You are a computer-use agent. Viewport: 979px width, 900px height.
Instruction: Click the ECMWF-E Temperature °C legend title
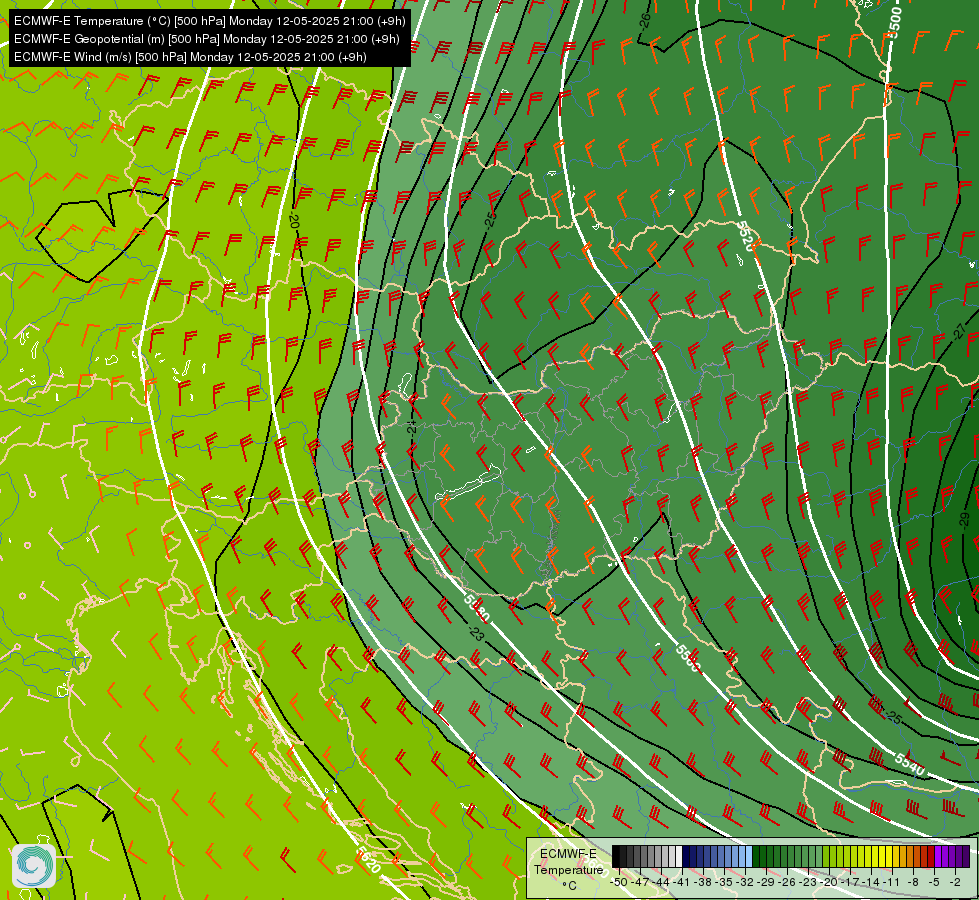point(568,869)
